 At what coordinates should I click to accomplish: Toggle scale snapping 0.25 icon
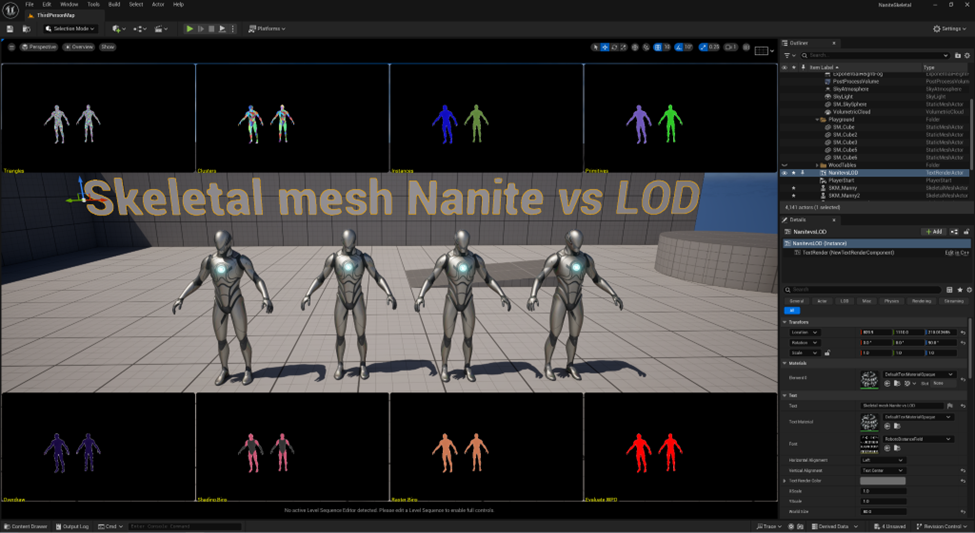(703, 47)
